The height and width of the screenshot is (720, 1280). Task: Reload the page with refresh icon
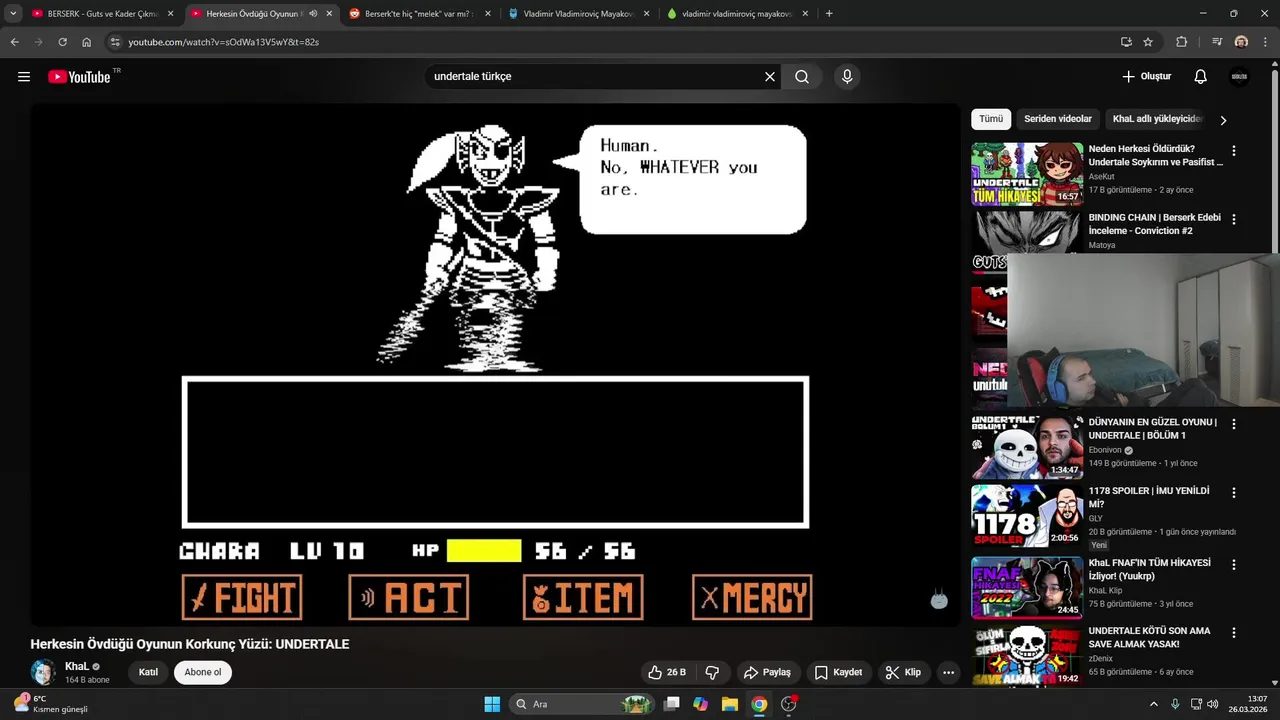click(62, 42)
